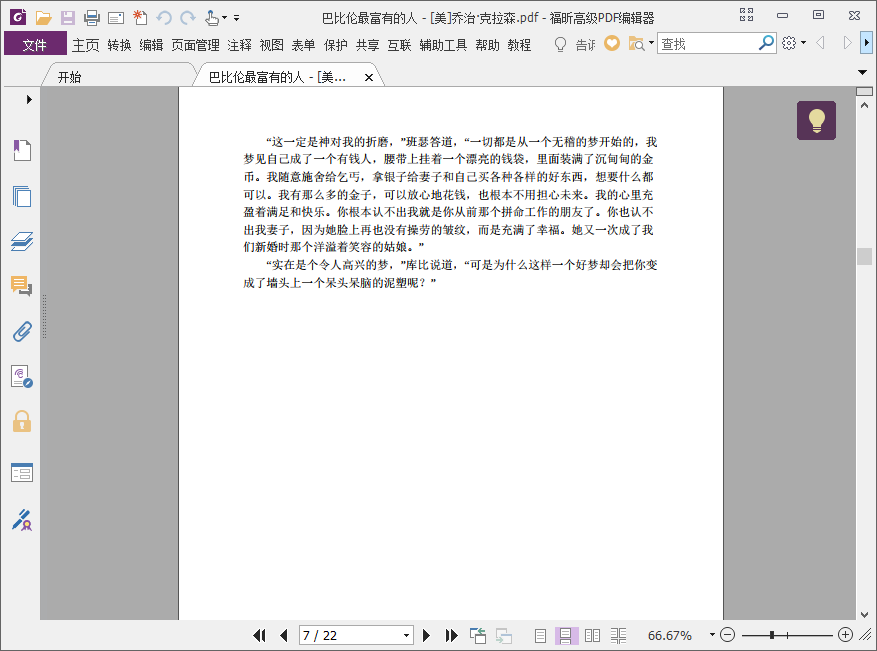Switch to single page view mode
This screenshot has height=651, width=877.
coord(540,635)
